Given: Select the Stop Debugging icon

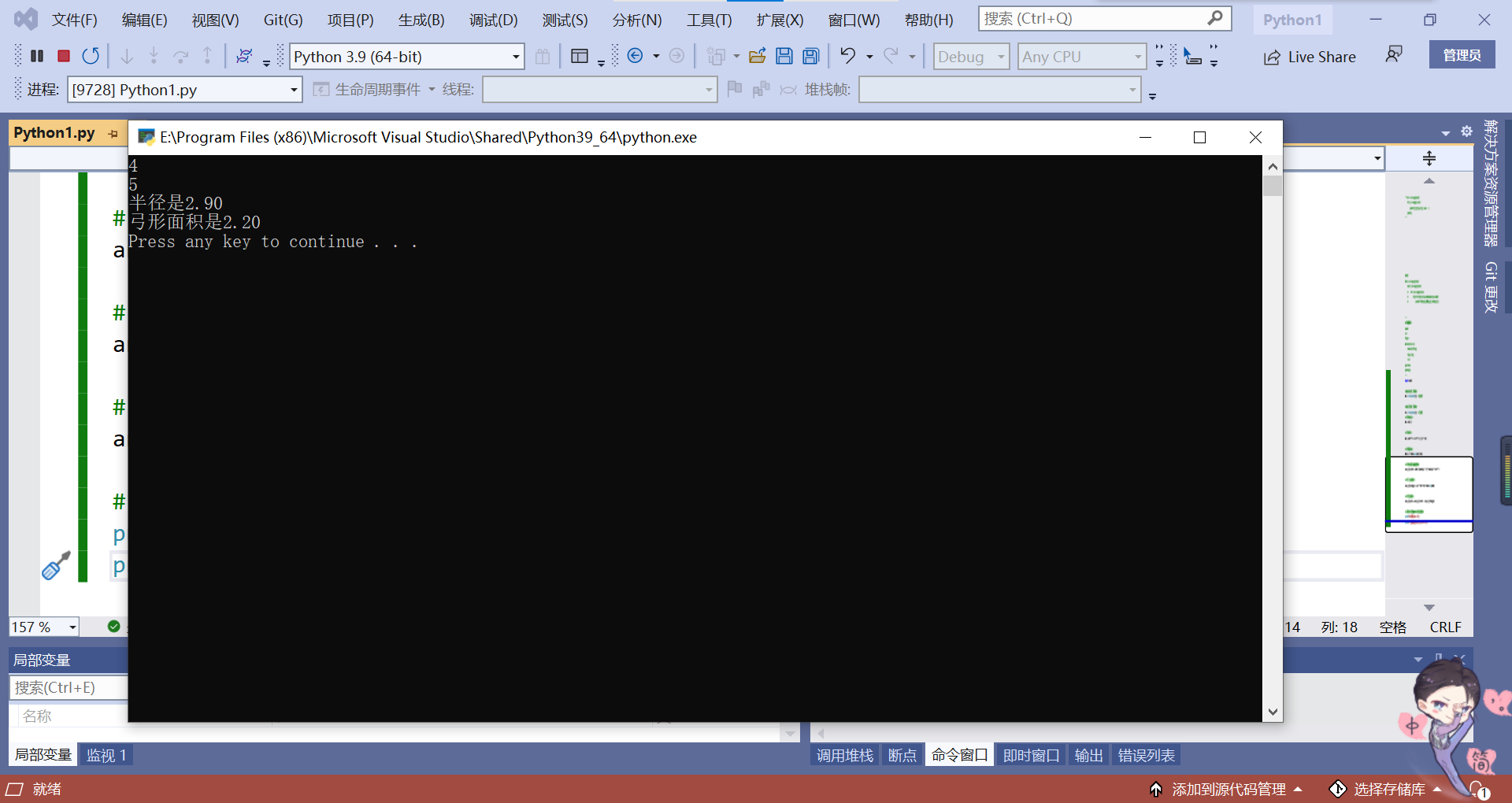Looking at the screenshot, I should point(63,55).
